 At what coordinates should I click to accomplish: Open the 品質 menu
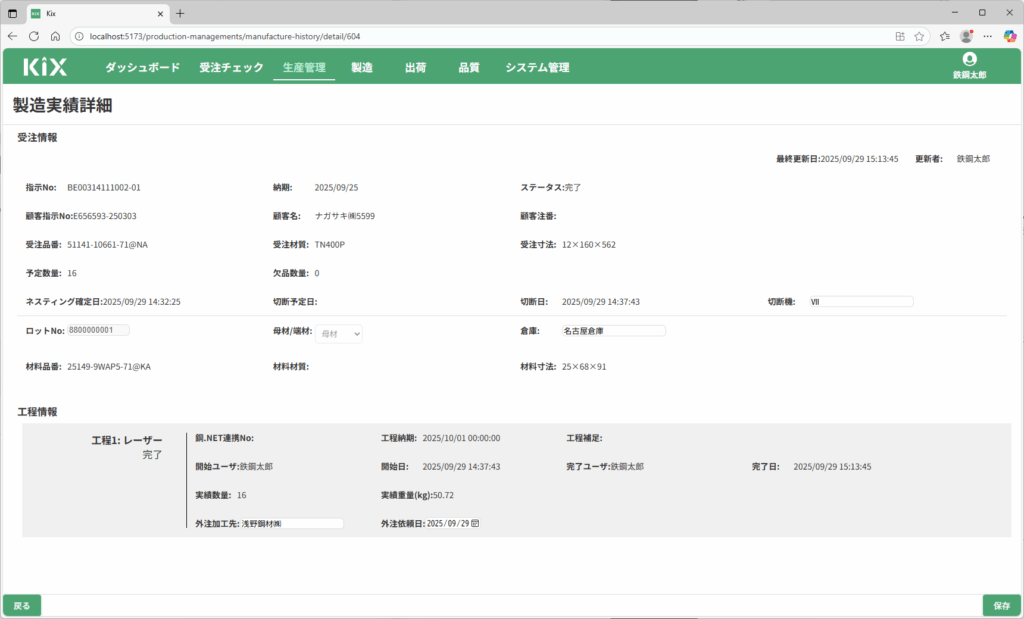tap(468, 68)
